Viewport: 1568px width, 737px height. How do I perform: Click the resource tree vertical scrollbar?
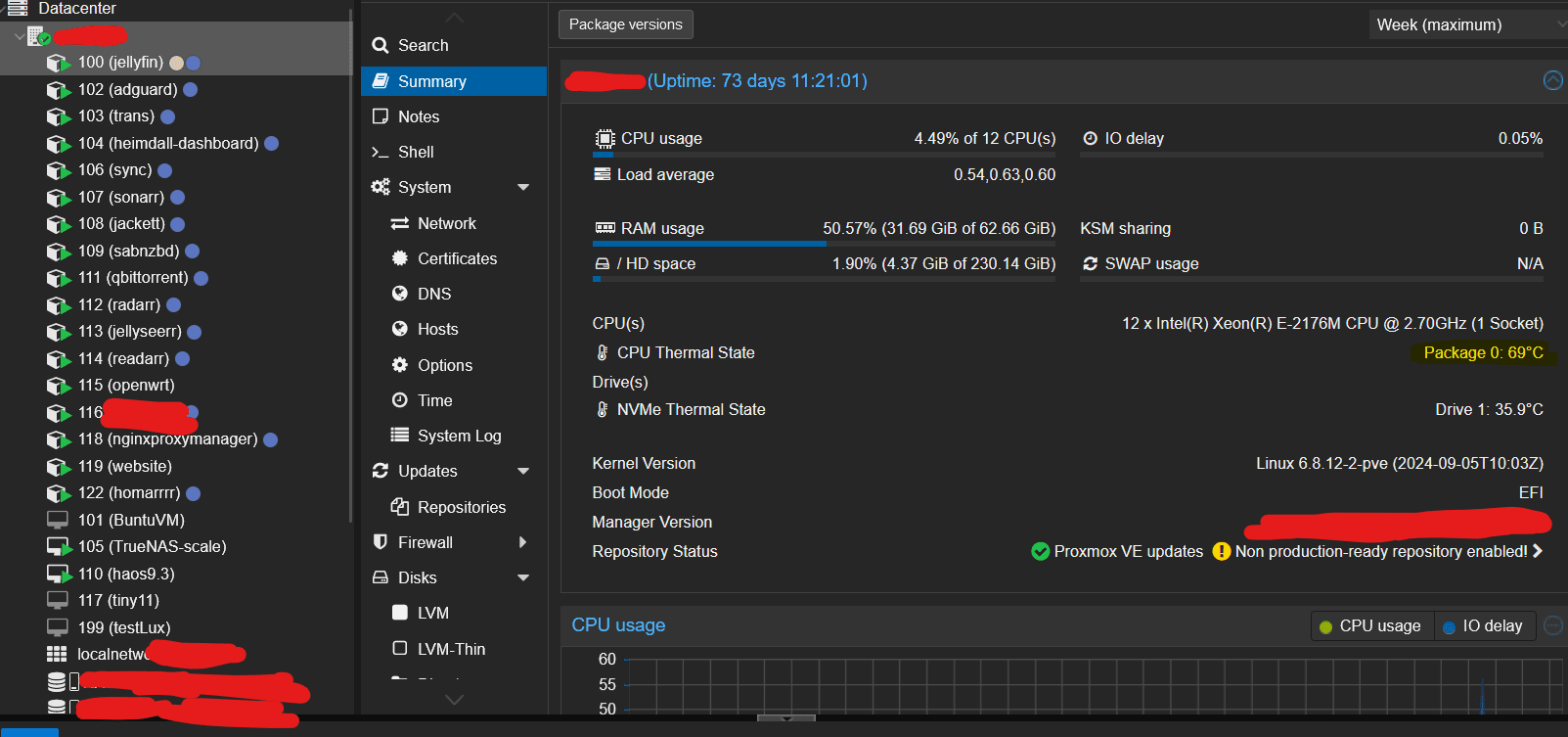[351, 264]
